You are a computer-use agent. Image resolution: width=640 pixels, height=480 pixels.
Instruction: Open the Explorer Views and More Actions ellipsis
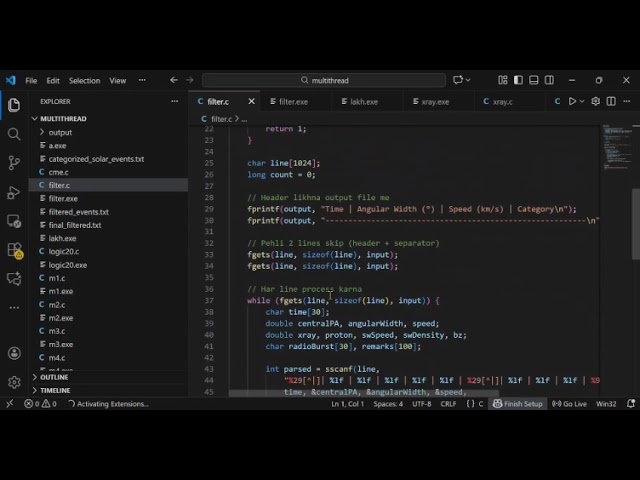(175, 101)
